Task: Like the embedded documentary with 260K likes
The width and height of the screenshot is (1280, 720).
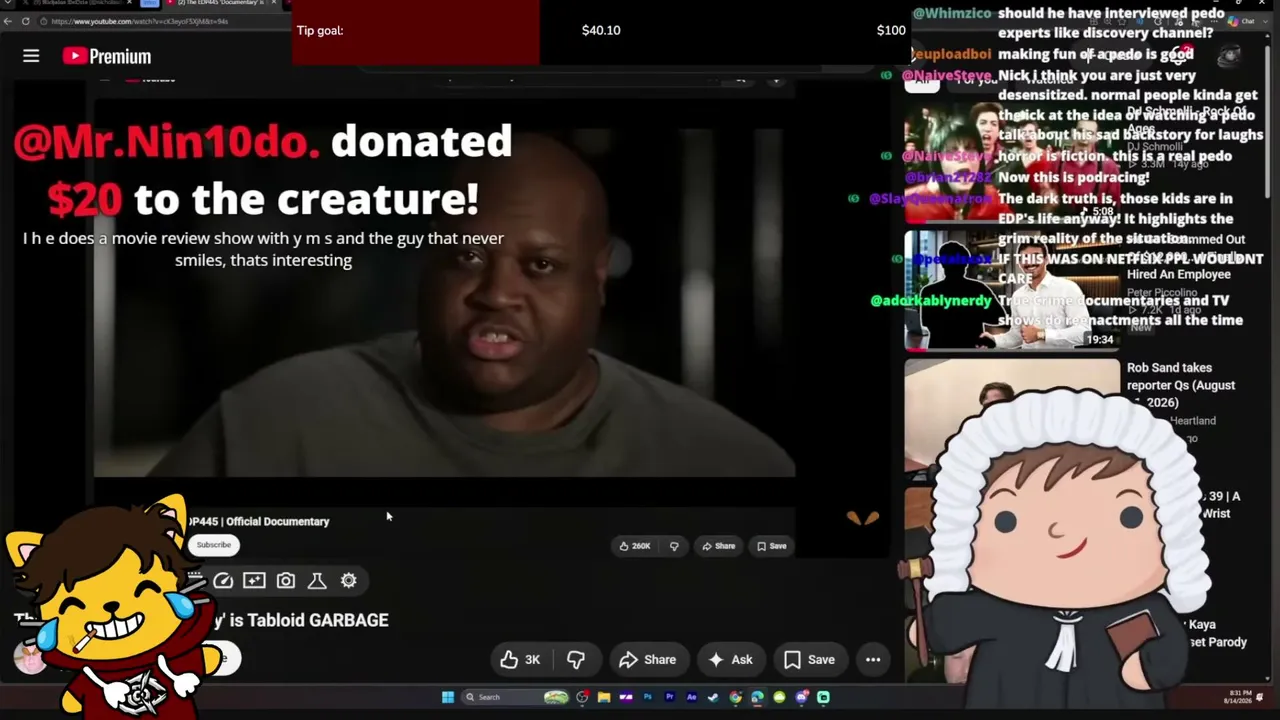Action: (x=635, y=546)
